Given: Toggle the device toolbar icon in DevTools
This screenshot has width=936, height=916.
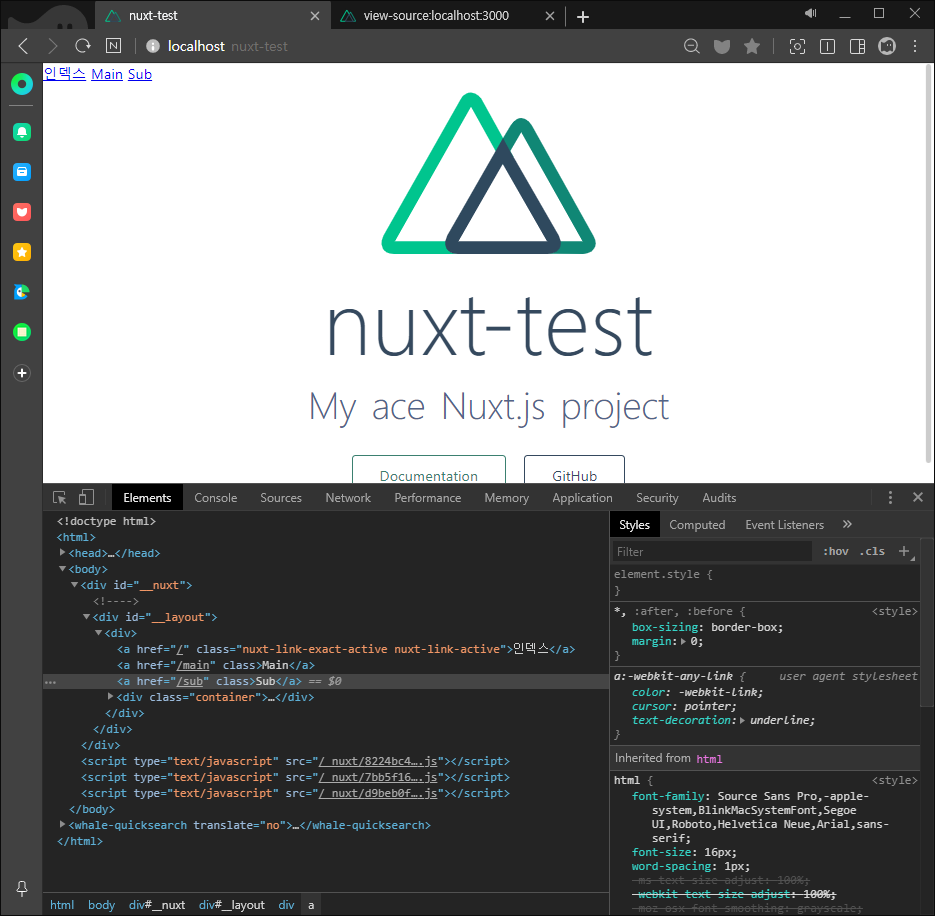Looking at the screenshot, I should [x=87, y=497].
